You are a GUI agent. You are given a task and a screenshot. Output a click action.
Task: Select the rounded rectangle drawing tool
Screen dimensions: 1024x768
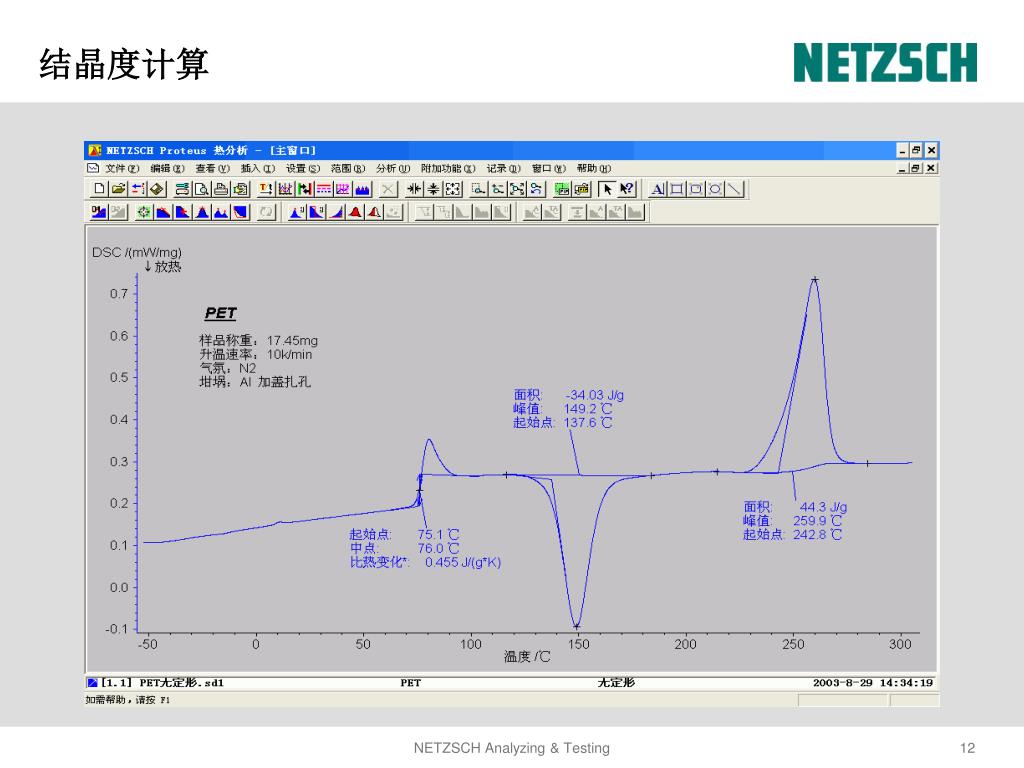click(x=696, y=189)
